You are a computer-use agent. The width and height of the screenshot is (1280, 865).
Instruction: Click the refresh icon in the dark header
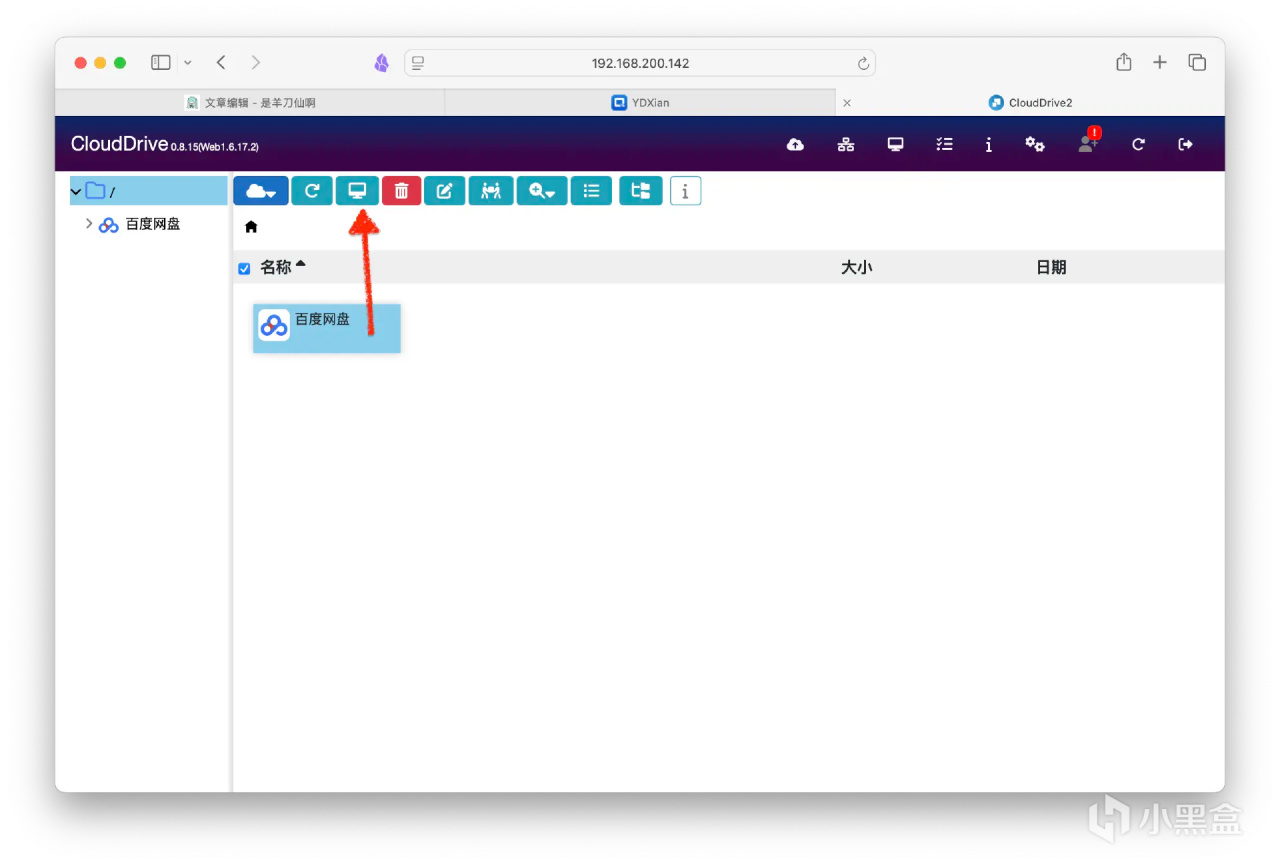(x=1138, y=144)
